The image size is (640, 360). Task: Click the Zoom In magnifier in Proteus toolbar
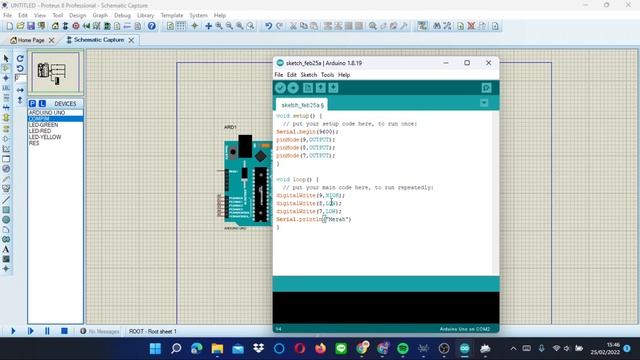coord(219,26)
